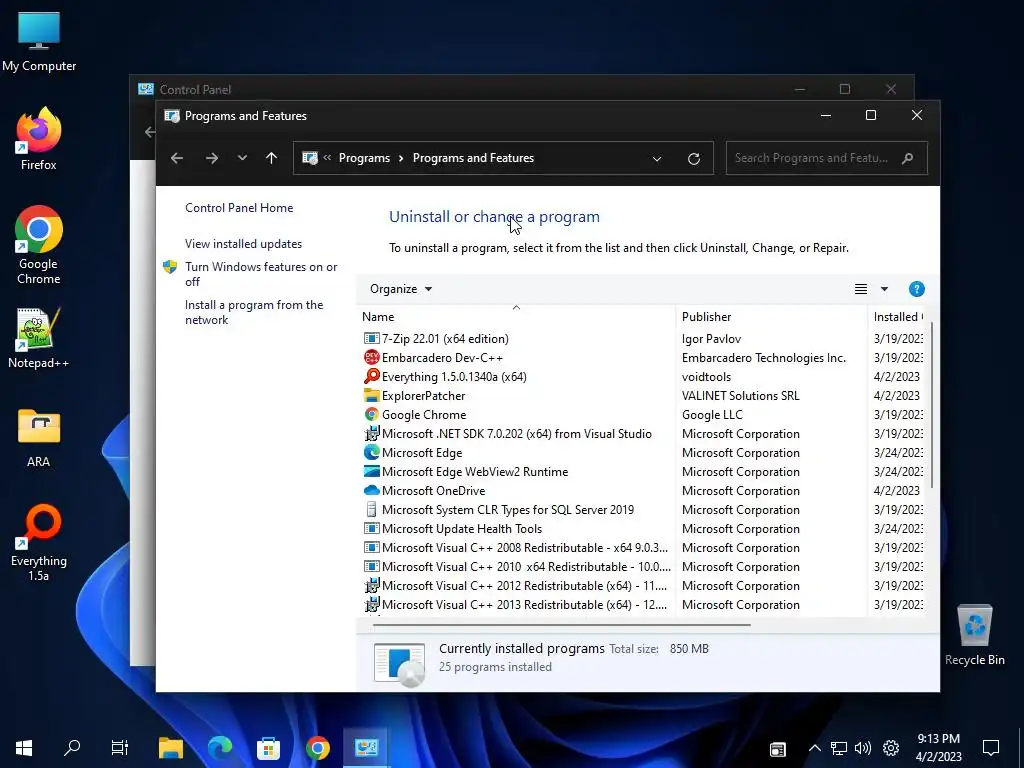Open recent locations dropdown arrow

click(242, 158)
